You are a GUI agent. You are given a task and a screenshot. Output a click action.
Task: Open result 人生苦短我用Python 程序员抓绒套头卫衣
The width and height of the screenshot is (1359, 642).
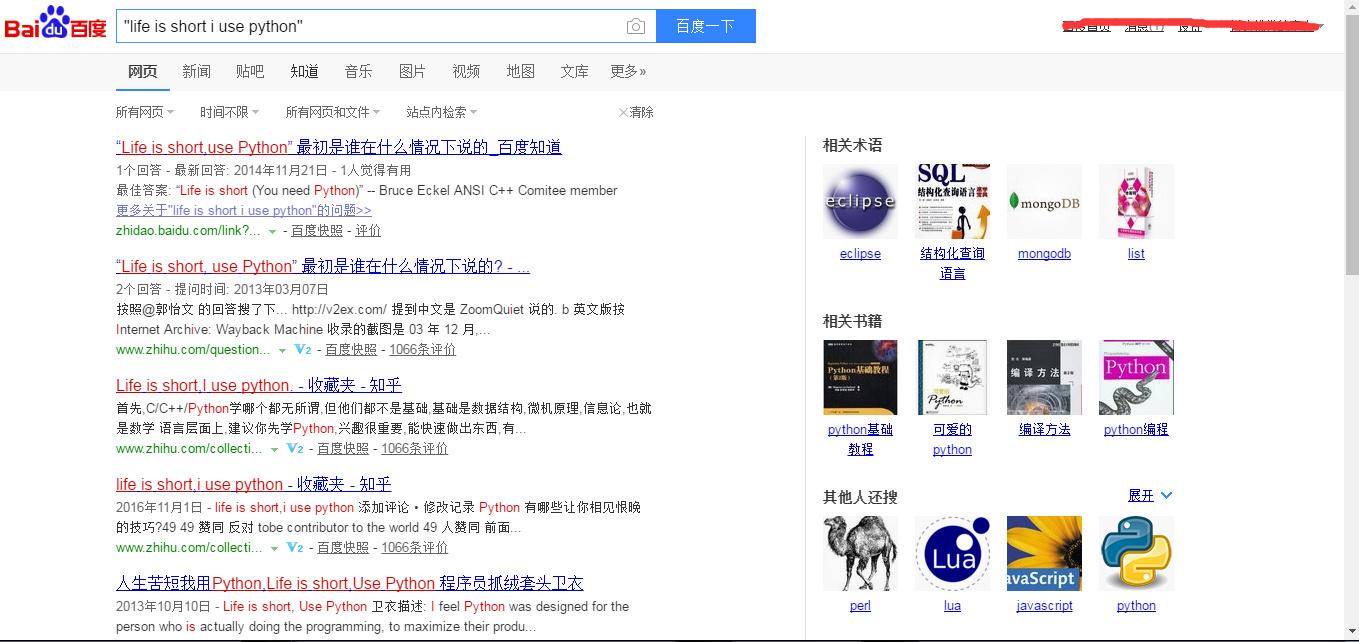(x=349, y=583)
